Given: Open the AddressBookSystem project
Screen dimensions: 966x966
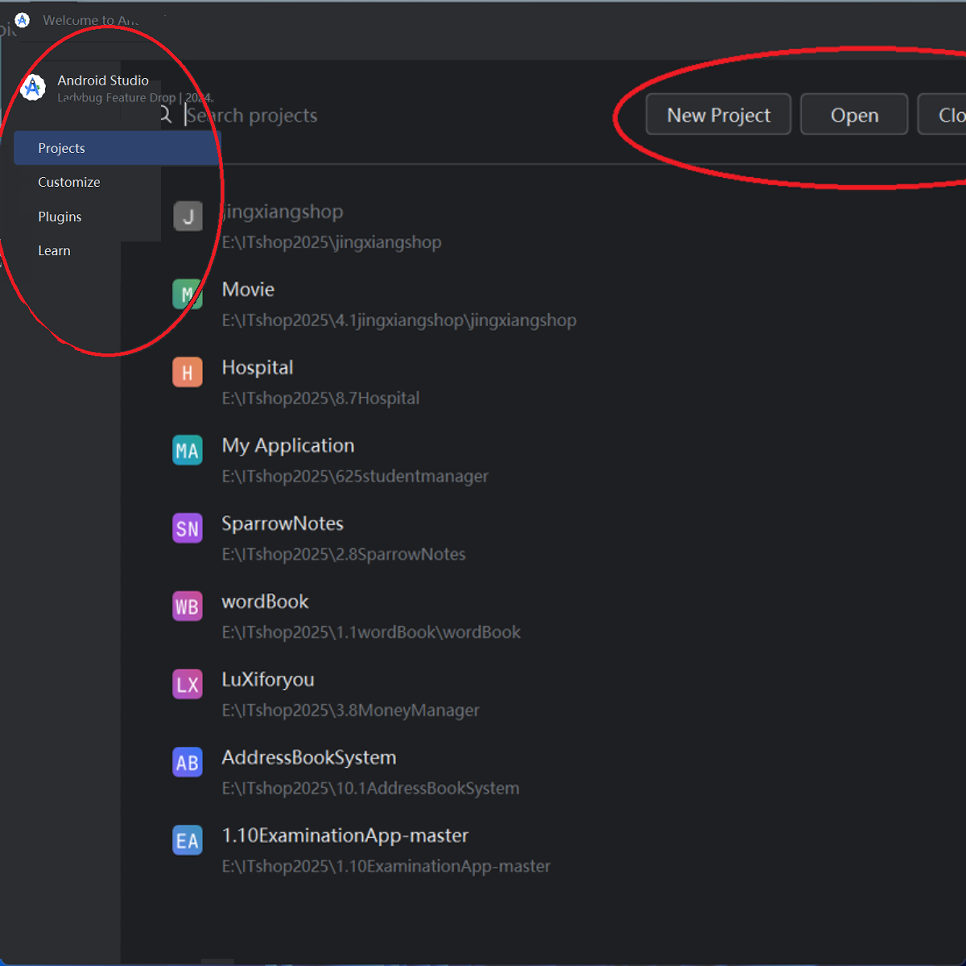Looking at the screenshot, I should 309,758.
